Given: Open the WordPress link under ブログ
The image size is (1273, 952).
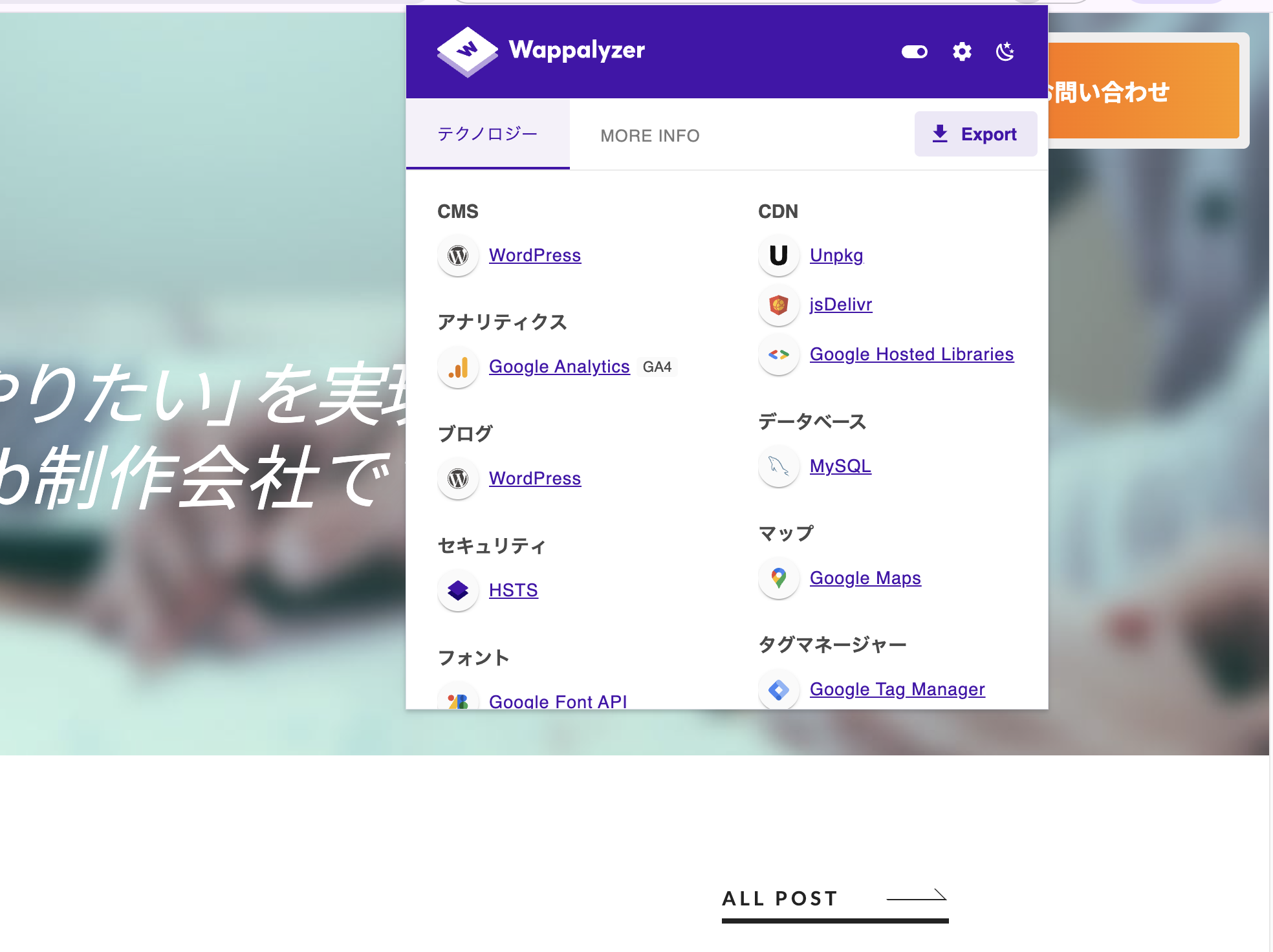Looking at the screenshot, I should click(x=535, y=479).
